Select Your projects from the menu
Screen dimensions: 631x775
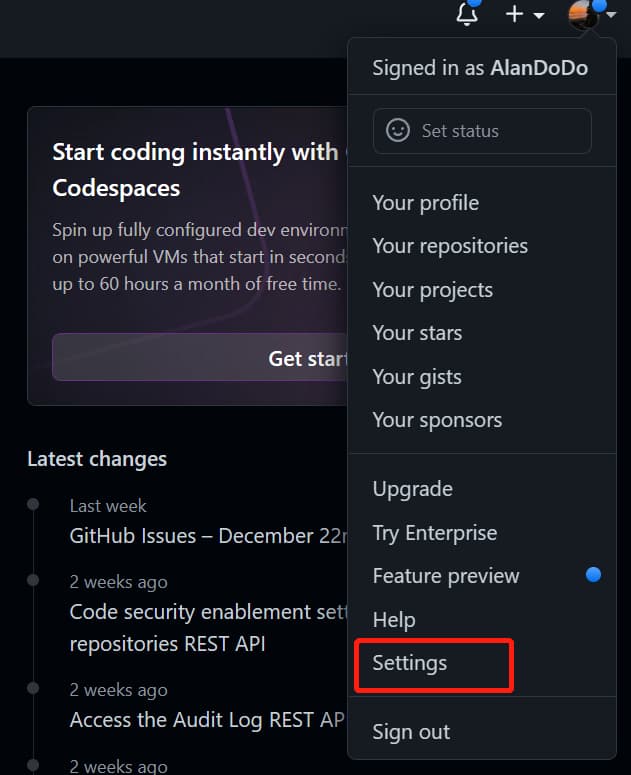tap(432, 290)
